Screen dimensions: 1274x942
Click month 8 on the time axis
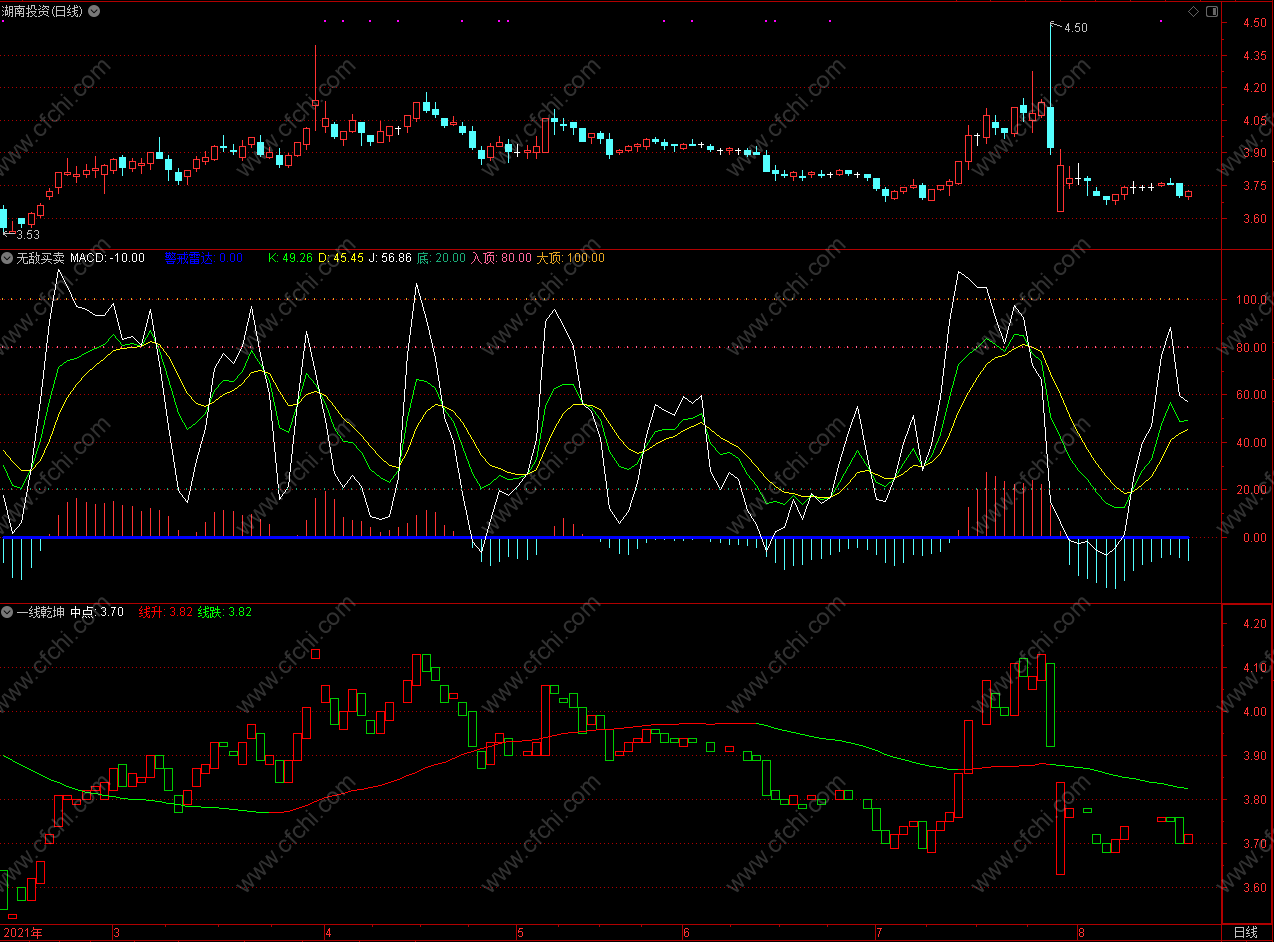[1080, 933]
